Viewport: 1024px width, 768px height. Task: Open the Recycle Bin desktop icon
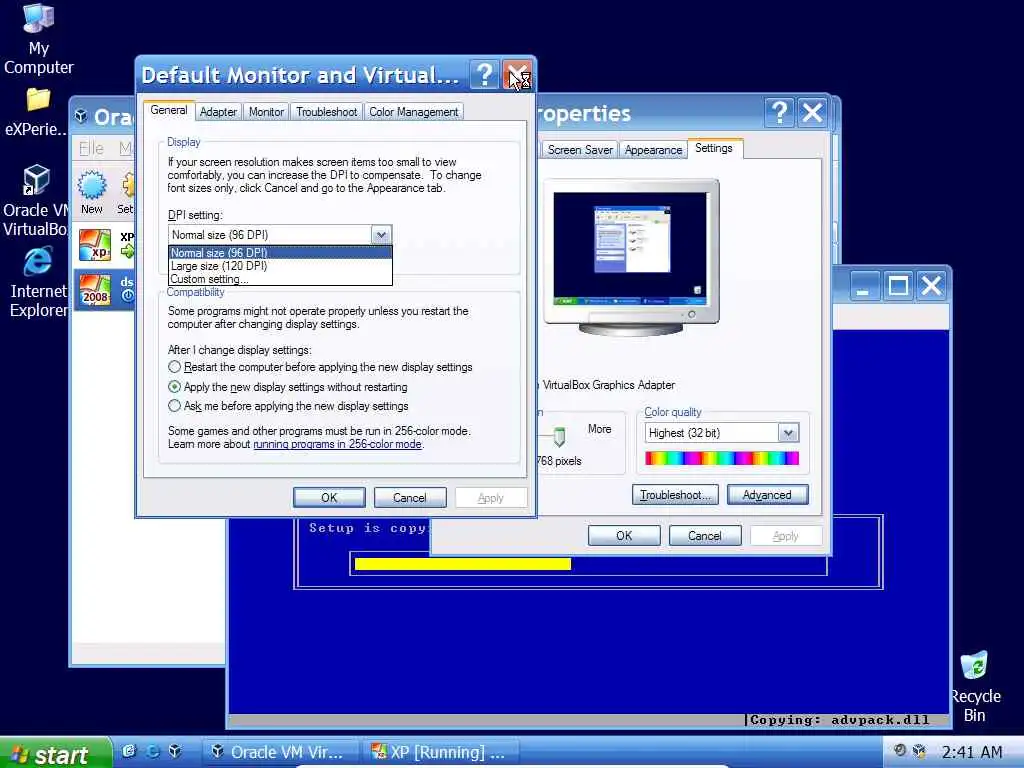[x=974, y=687]
